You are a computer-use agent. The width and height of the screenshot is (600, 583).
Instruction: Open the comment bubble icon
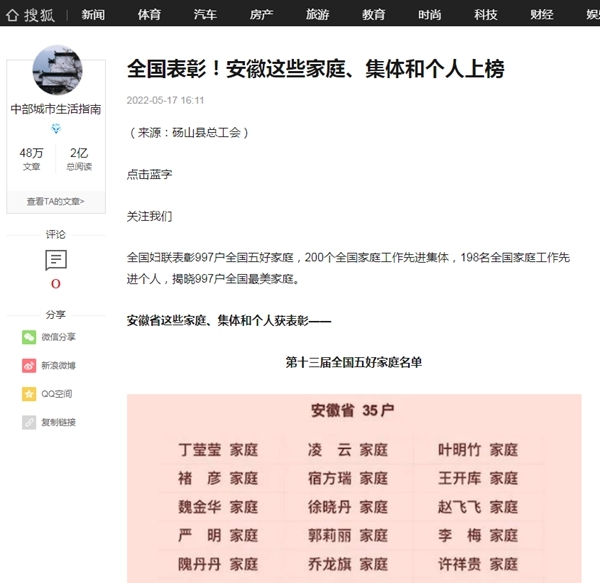click(x=56, y=260)
